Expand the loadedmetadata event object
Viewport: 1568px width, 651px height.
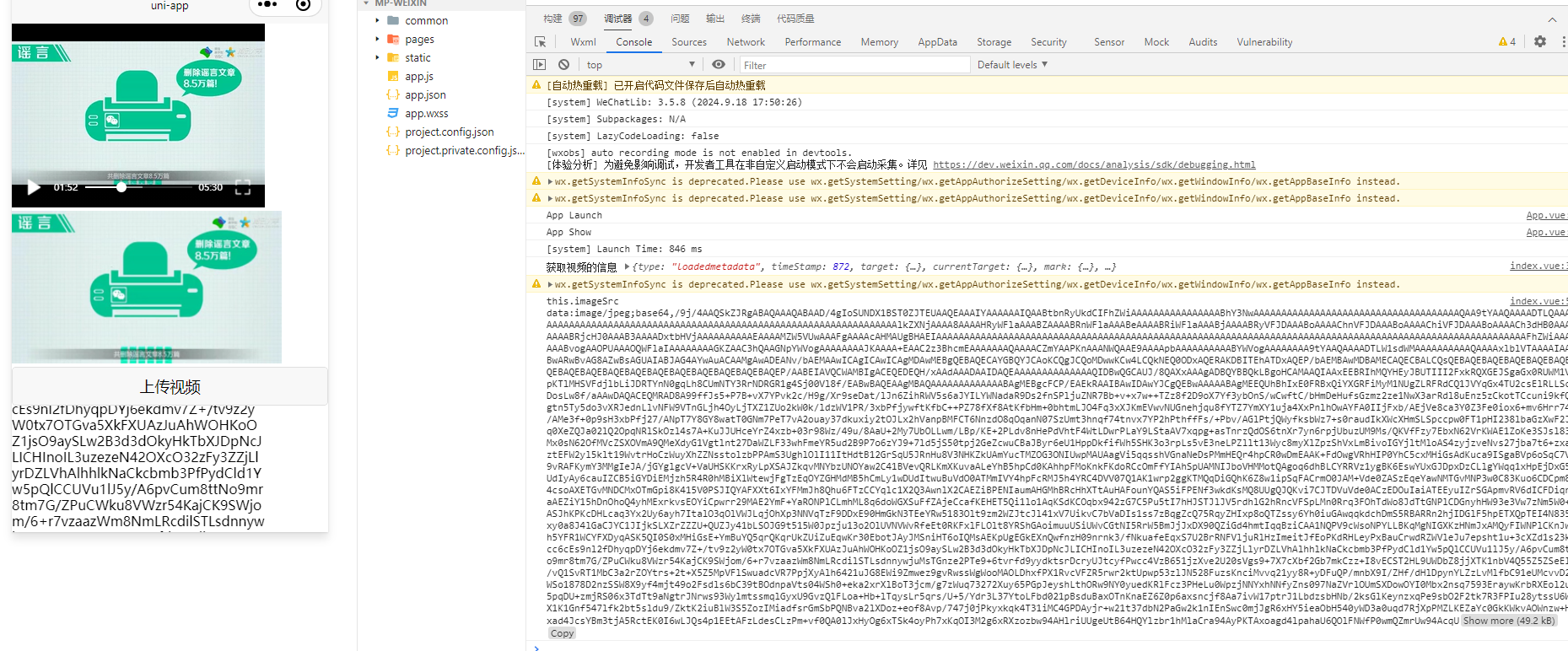[x=627, y=266]
